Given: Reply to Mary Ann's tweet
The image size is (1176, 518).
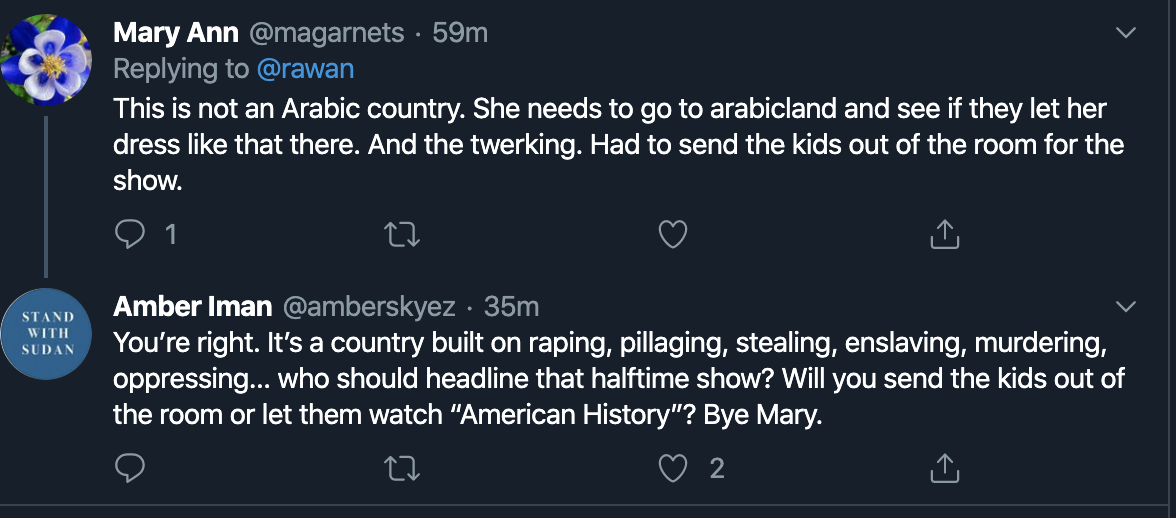Looking at the screenshot, I should pos(131,234).
